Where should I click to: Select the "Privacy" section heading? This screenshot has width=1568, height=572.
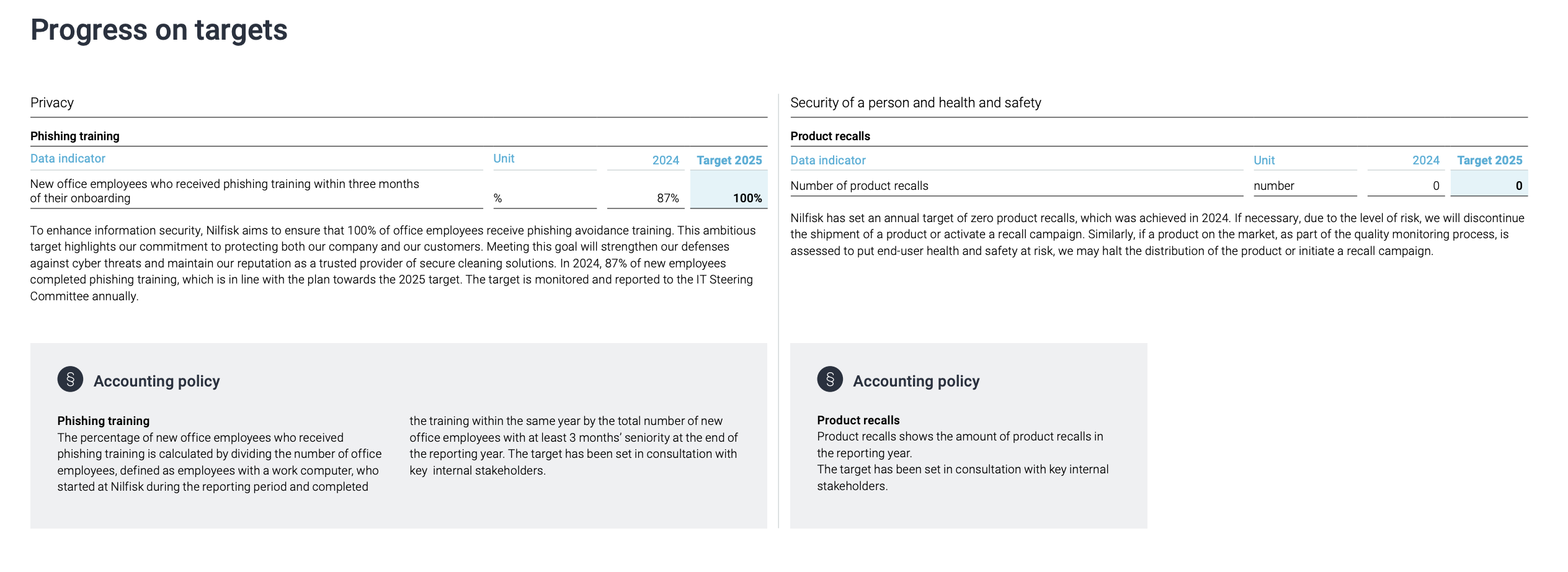pyautogui.click(x=52, y=103)
